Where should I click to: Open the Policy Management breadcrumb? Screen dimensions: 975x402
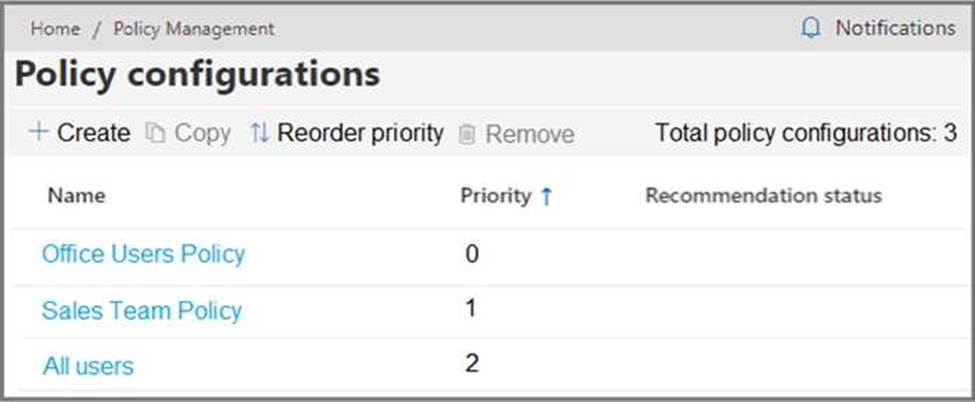(x=193, y=29)
